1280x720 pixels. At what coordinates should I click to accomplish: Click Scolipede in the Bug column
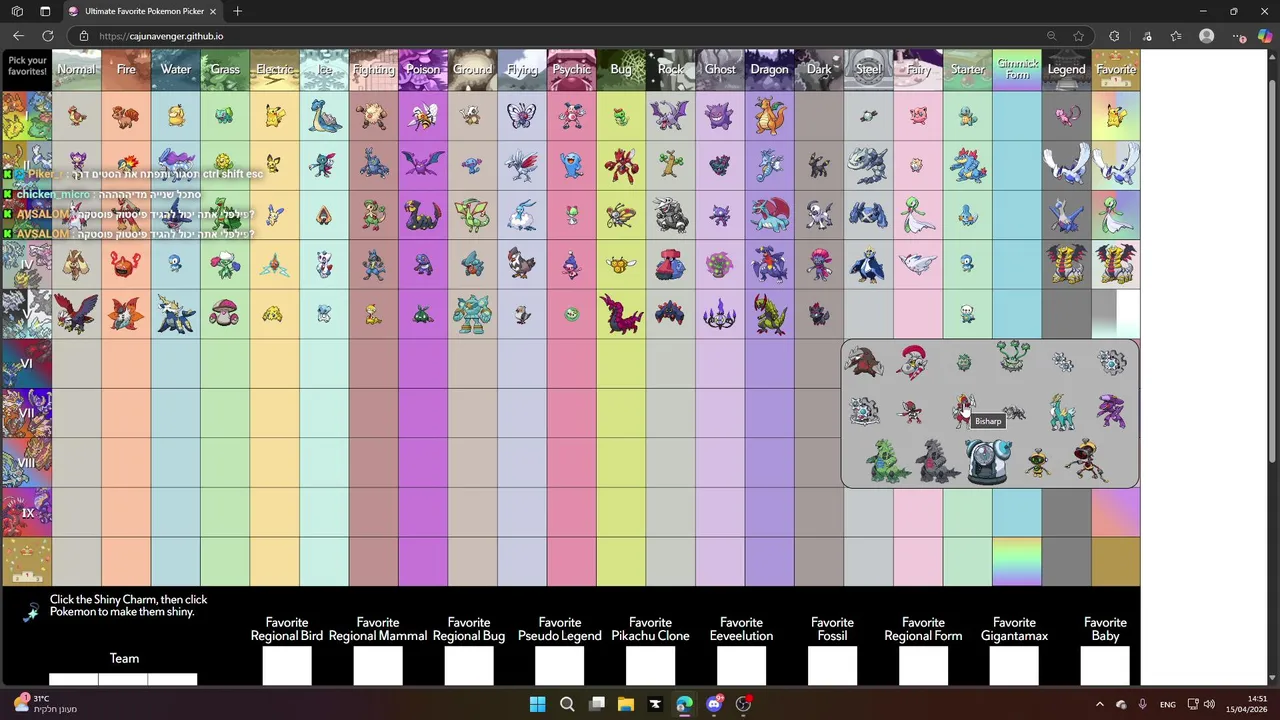(x=620, y=313)
